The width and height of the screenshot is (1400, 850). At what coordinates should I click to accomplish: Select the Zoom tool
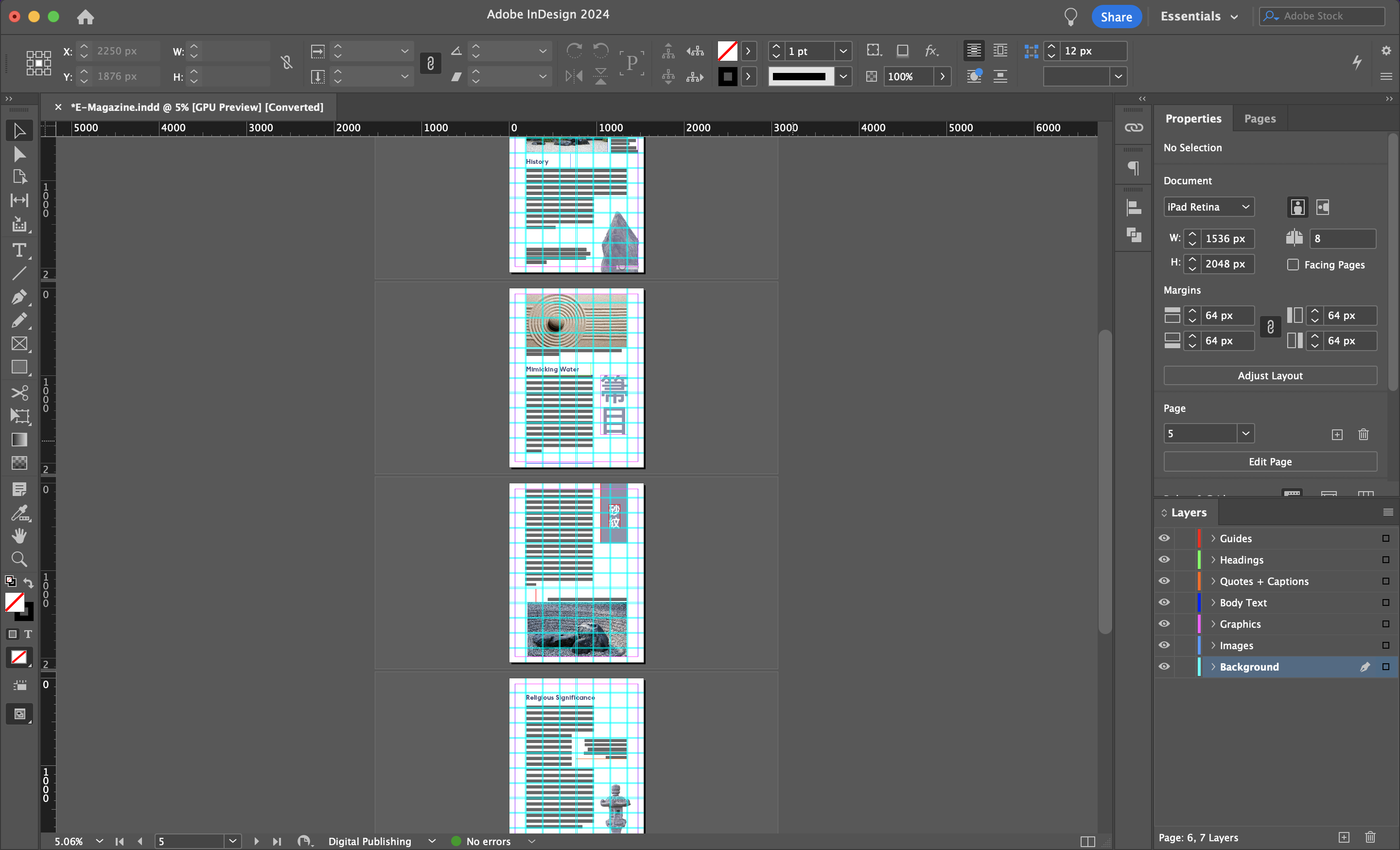tap(19, 560)
